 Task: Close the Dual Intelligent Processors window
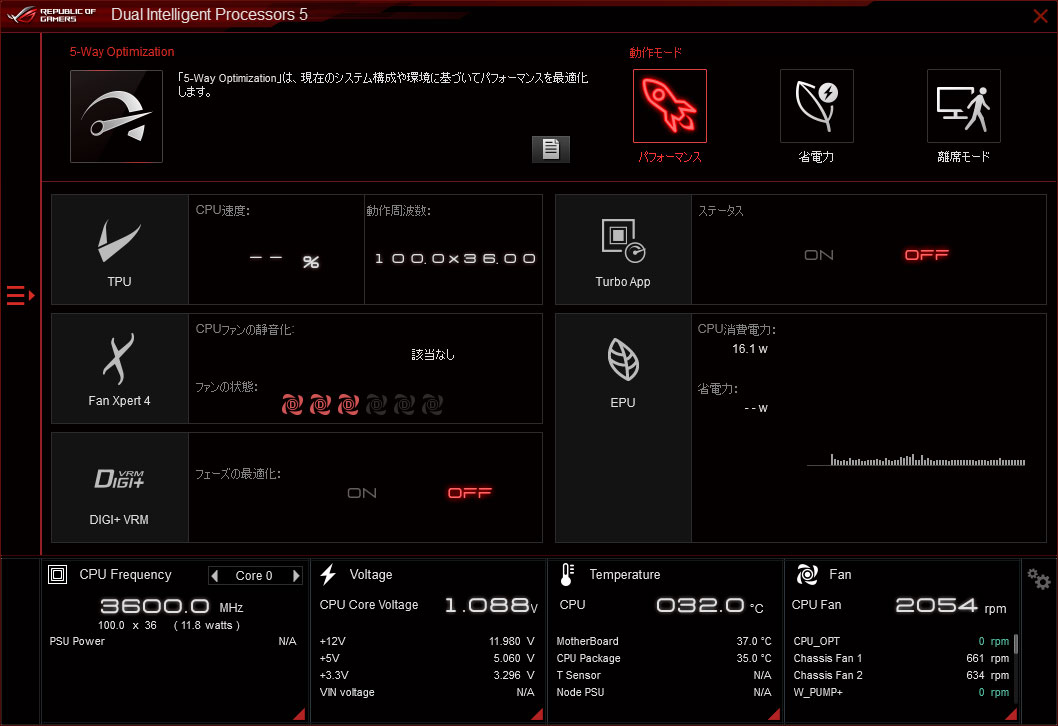pyautogui.click(x=1040, y=16)
